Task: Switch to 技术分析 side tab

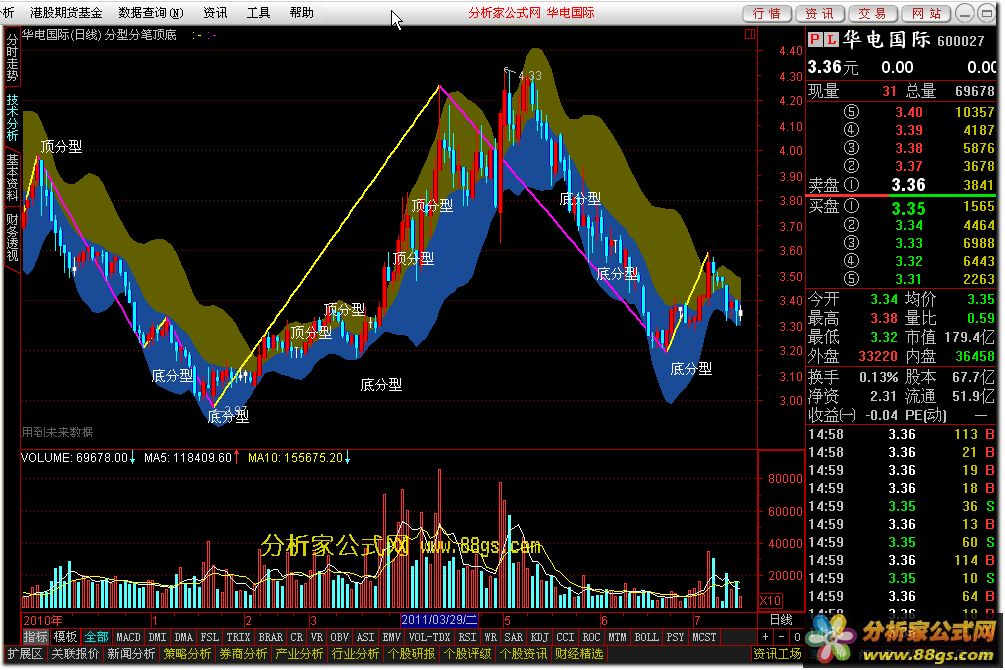Action: coord(12,117)
